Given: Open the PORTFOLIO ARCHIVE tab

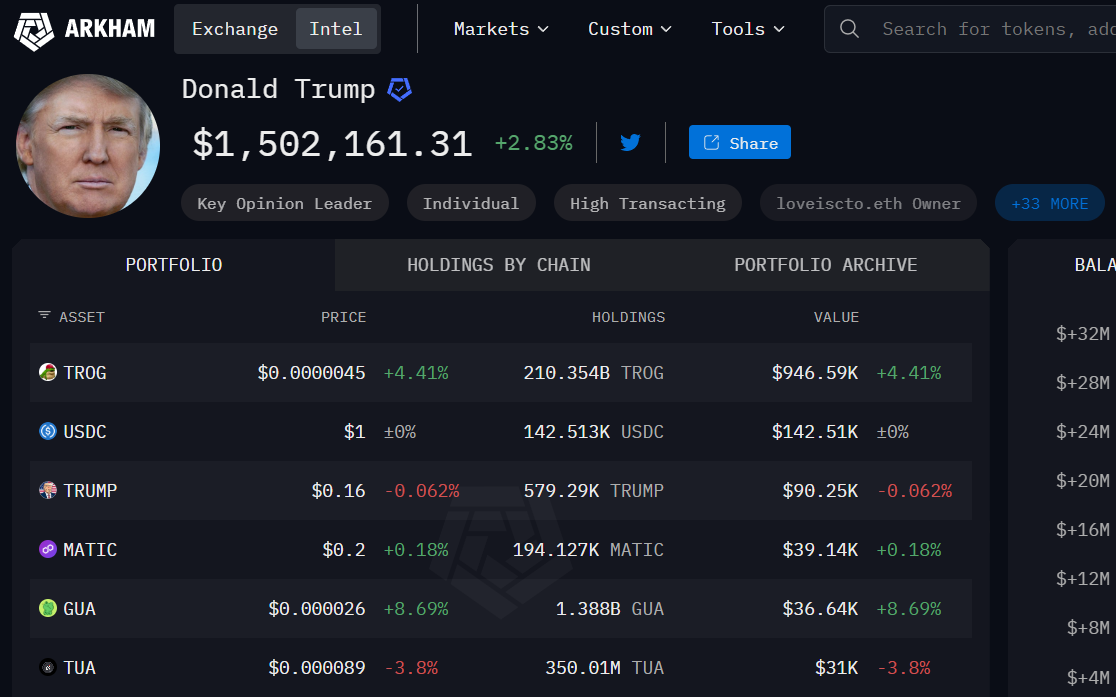Looking at the screenshot, I should tap(826, 265).
